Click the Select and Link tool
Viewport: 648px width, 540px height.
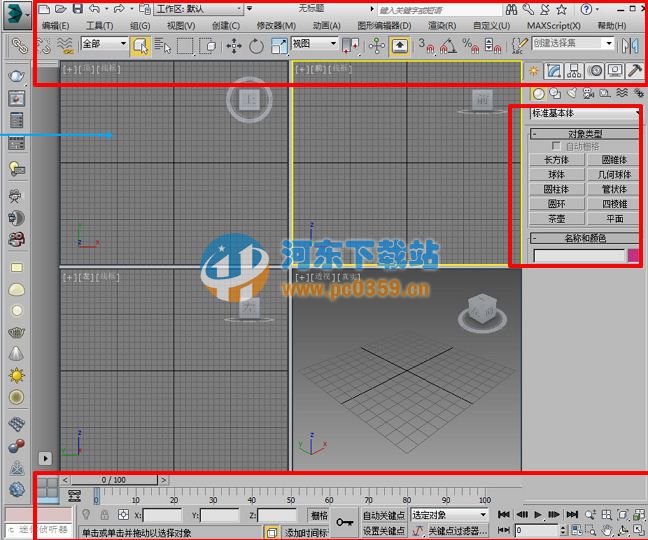tap(19, 45)
